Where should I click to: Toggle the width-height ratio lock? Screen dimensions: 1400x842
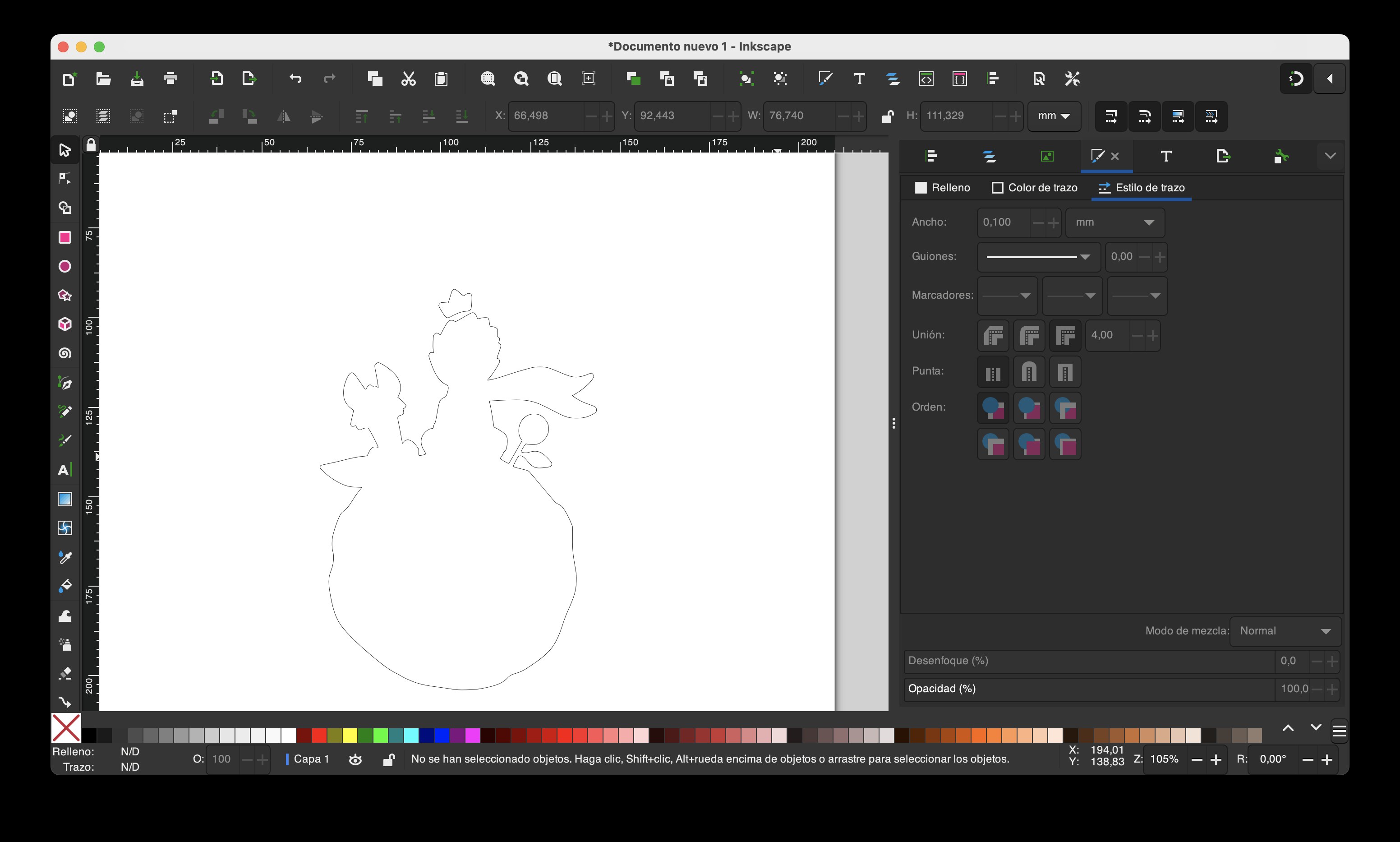pyautogui.click(x=888, y=116)
